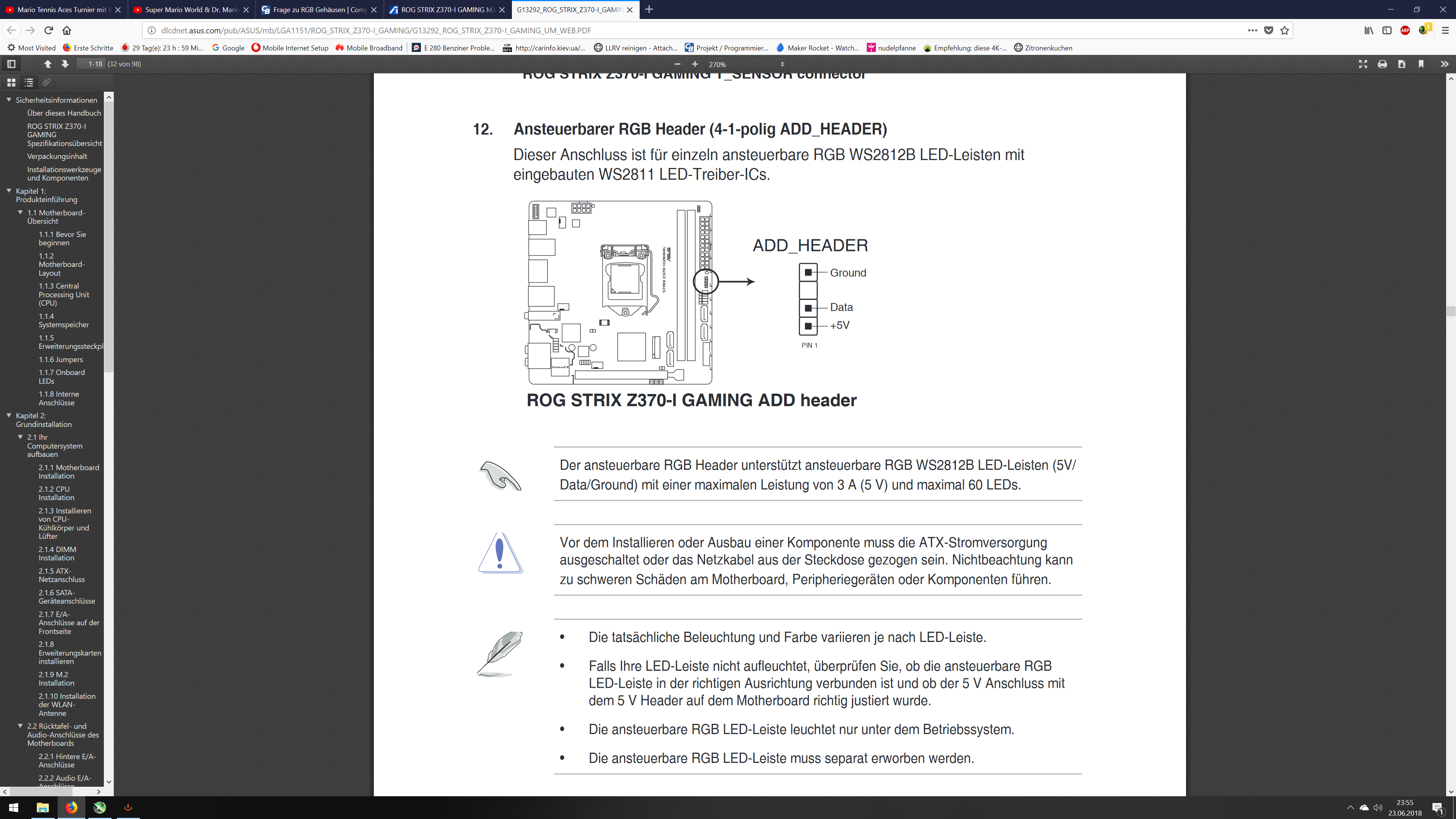The width and height of the screenshot is (1456, 819).
Task: Zoom out of the PDF
Action: pos(677,64)
